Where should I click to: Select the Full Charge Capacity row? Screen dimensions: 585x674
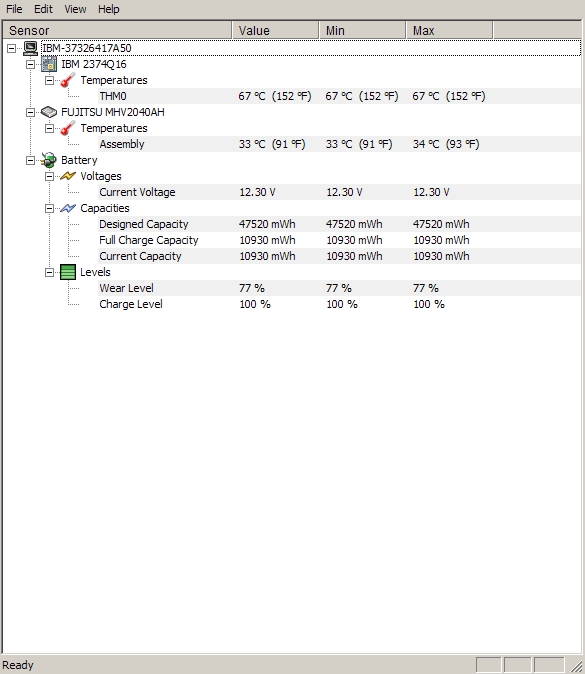coord(340,240)
